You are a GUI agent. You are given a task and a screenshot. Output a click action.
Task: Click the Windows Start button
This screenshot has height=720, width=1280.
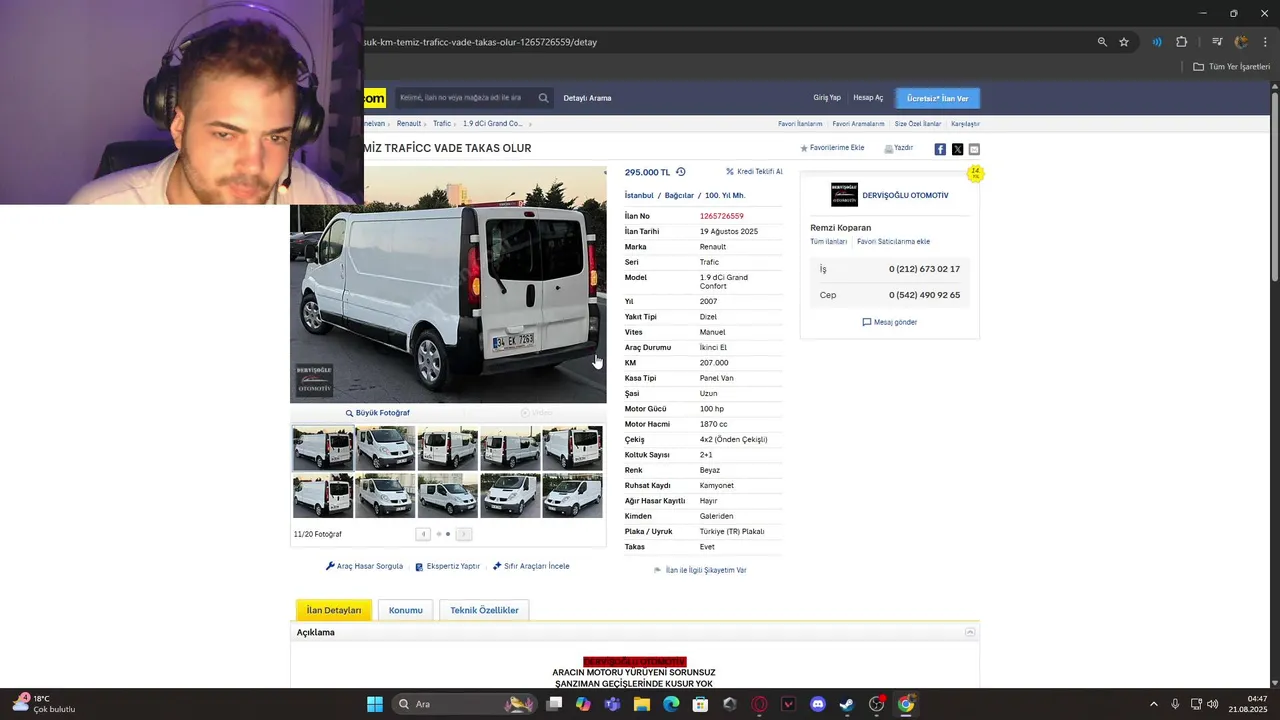[x=375, y=704]
